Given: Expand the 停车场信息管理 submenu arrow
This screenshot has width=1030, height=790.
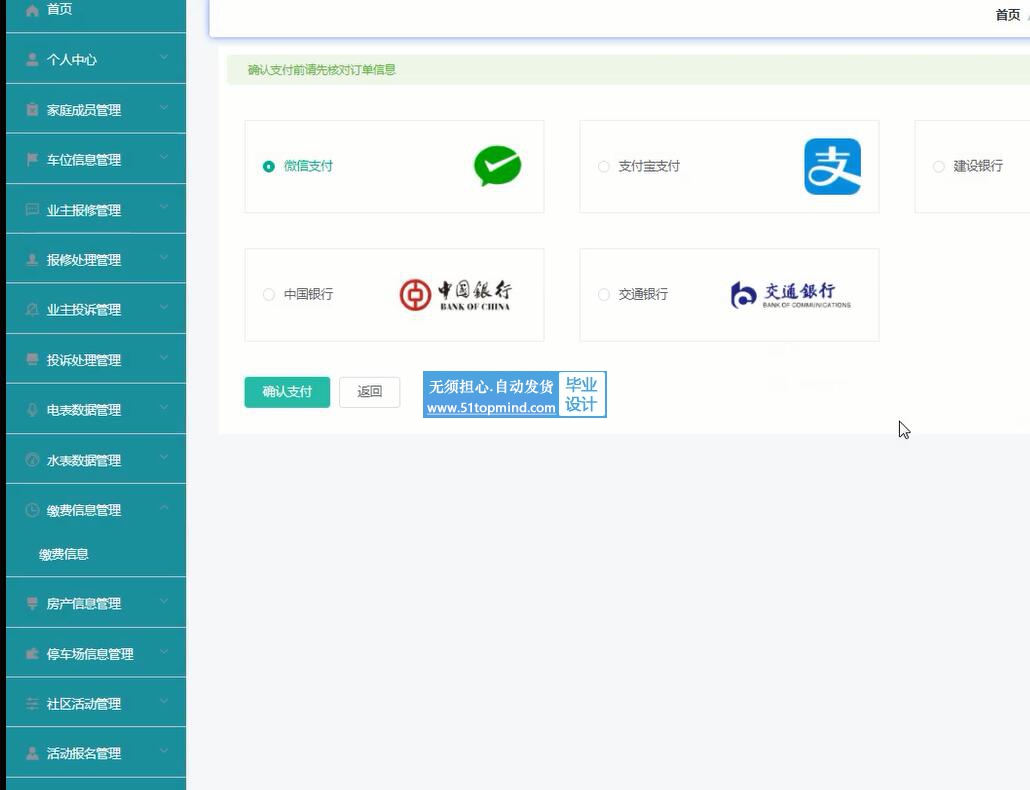Looking at the screenshot, I should pyautogui.click(x=164, y=652).
